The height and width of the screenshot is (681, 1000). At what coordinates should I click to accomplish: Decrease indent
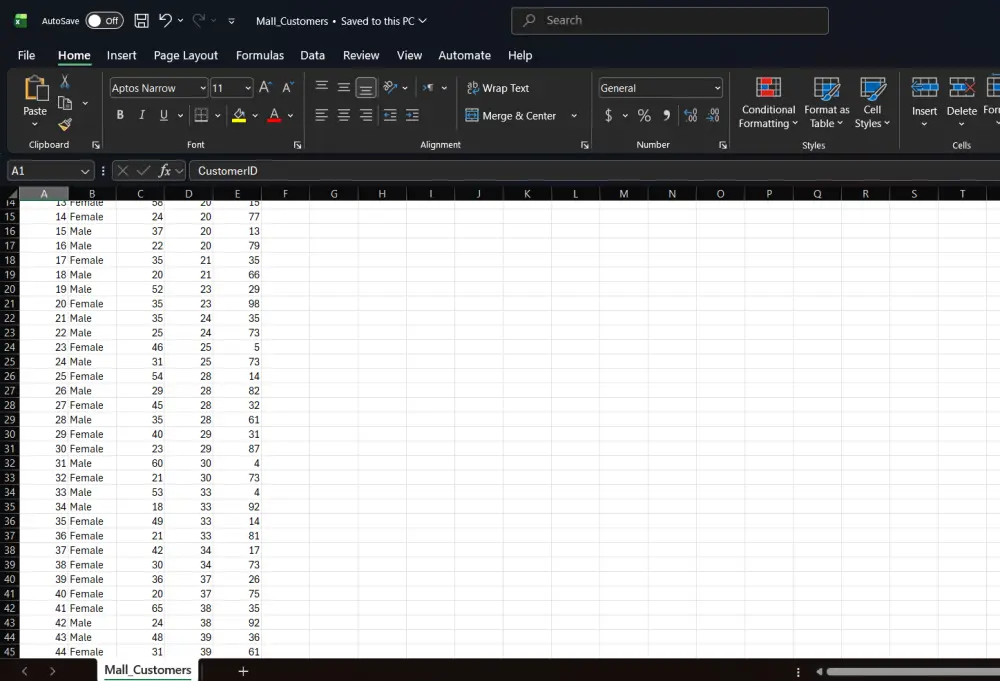click(390, 115)
